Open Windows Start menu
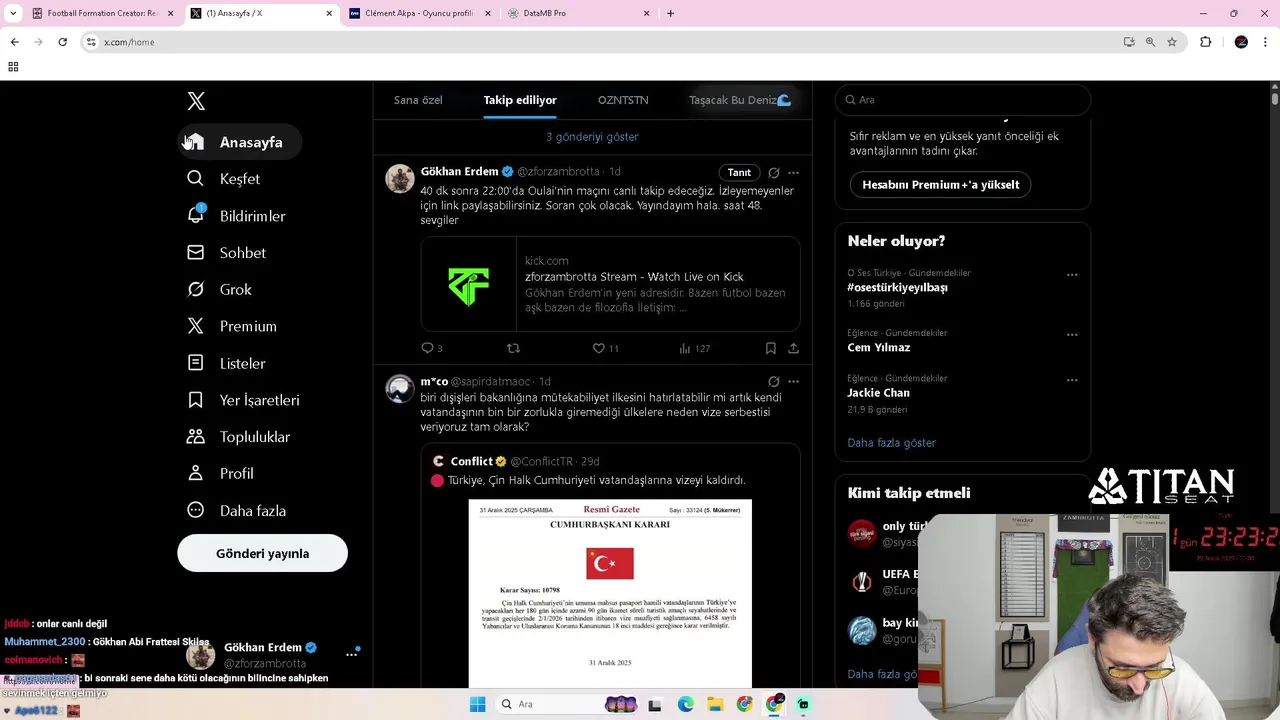 pos(477,704)
